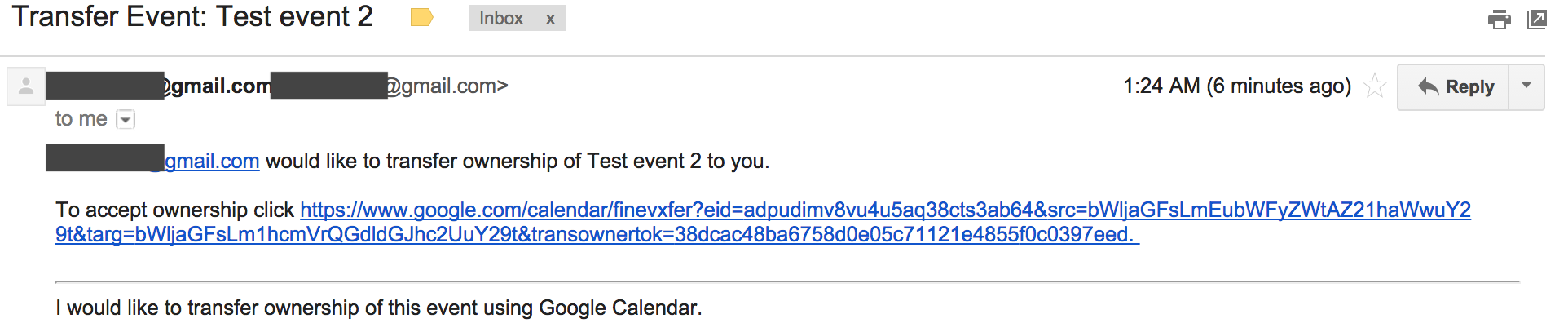Click the 'I would like to transfer ownership' text
Screen dimensions: 1568x323
coord(378,308)
